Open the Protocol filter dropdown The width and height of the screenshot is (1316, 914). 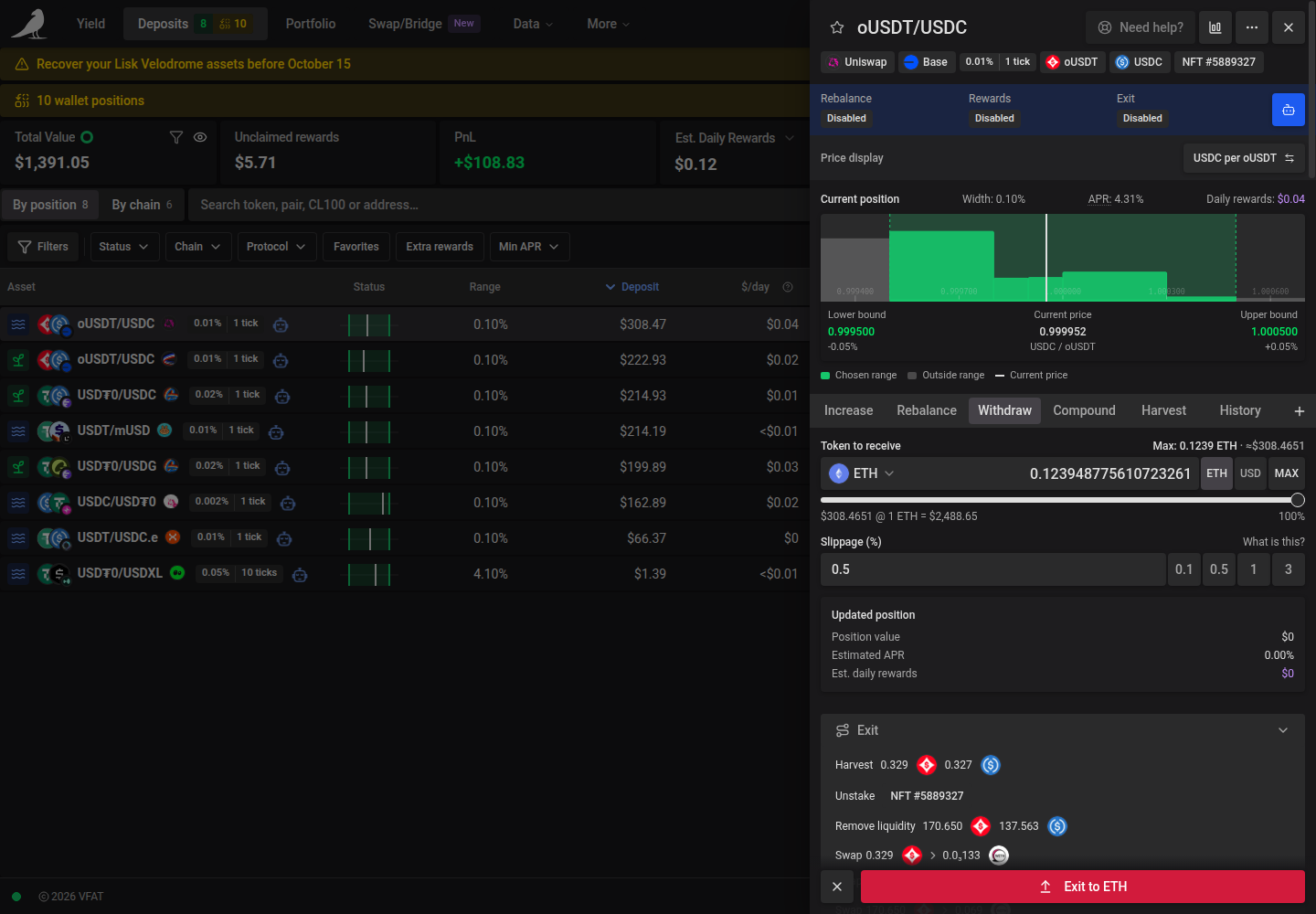point(277,247)
